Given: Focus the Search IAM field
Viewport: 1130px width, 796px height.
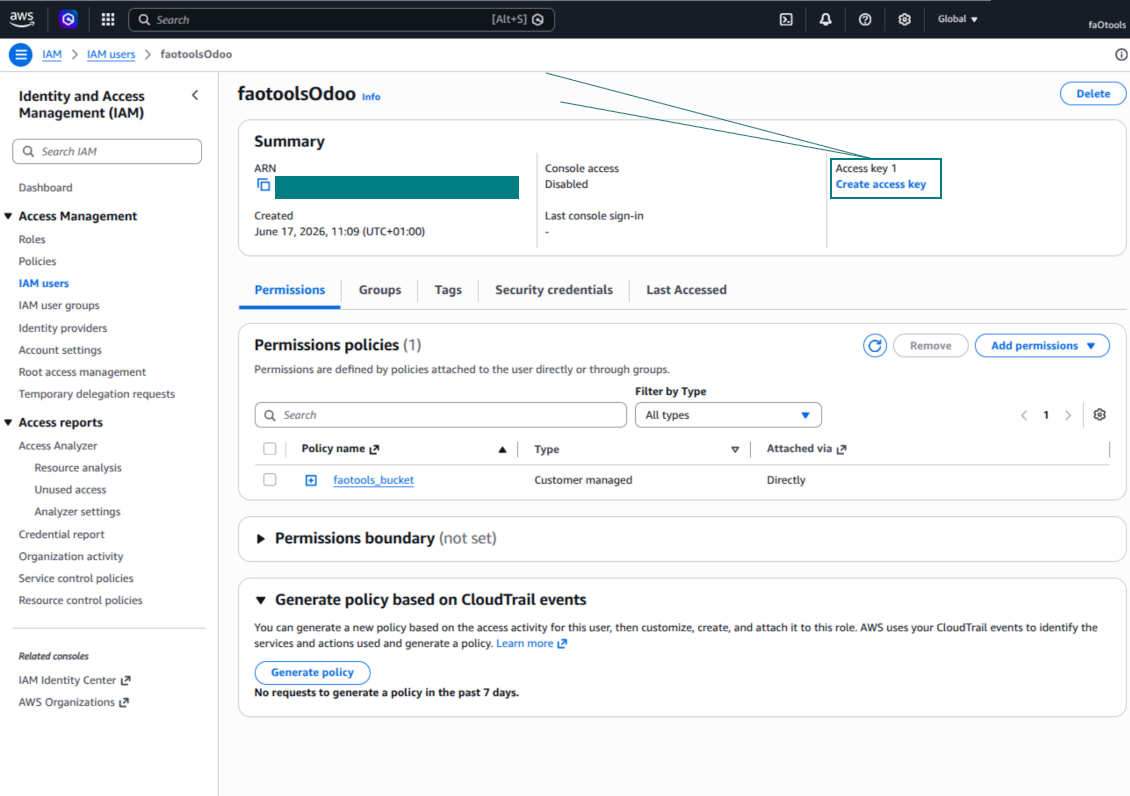Looking at the screenshot, I should (x=107, y=151).
